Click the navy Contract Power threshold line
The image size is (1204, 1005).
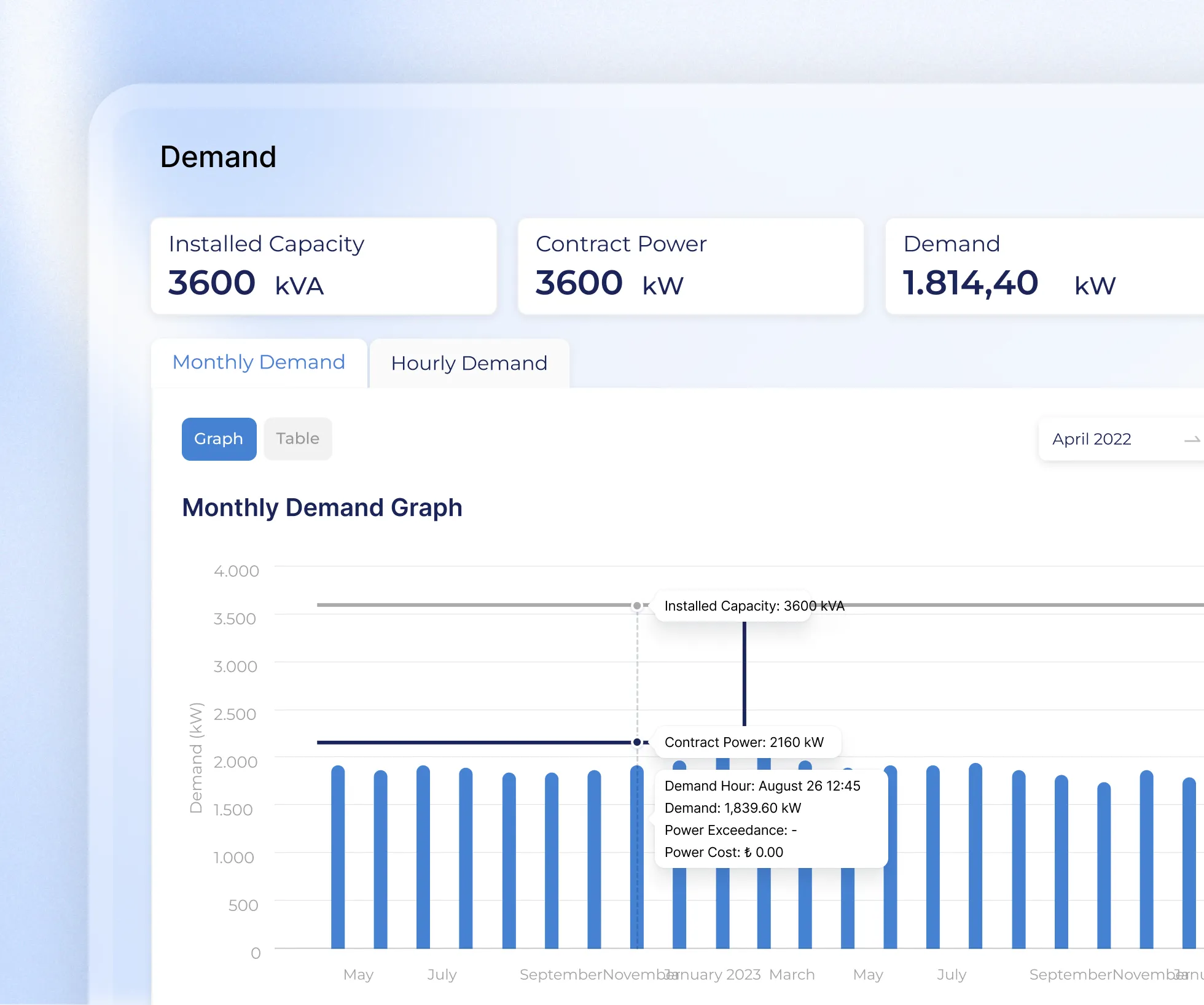click(473, 742)
